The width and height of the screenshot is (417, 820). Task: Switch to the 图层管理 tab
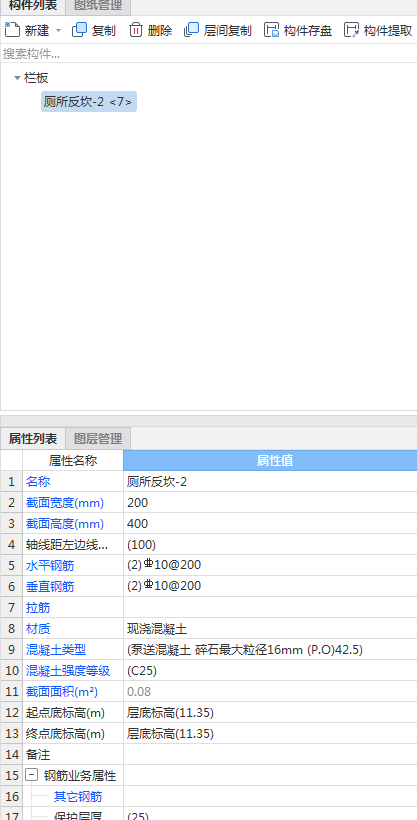[x=98, y=438]
